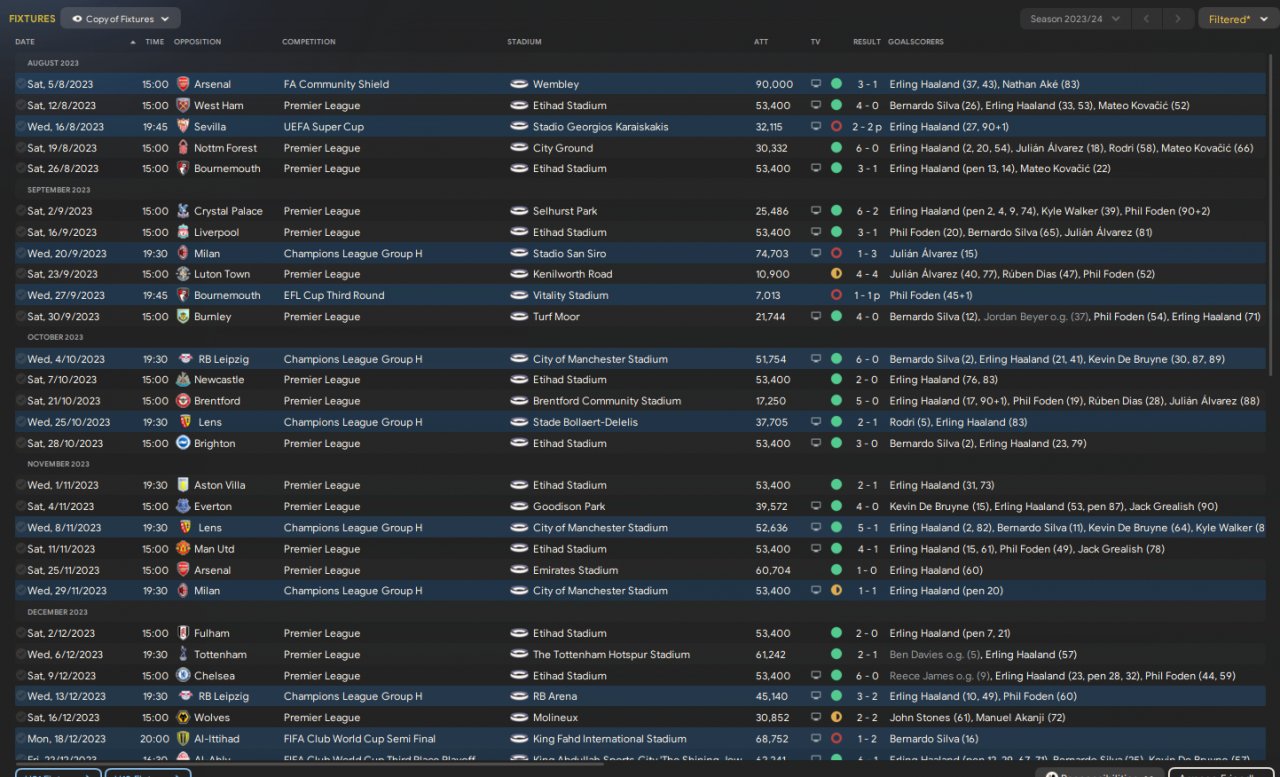Toggle the tick for the Sat 5/8/2023 fixture
This screenshot has height=777, width=1280.
(21, 84)
